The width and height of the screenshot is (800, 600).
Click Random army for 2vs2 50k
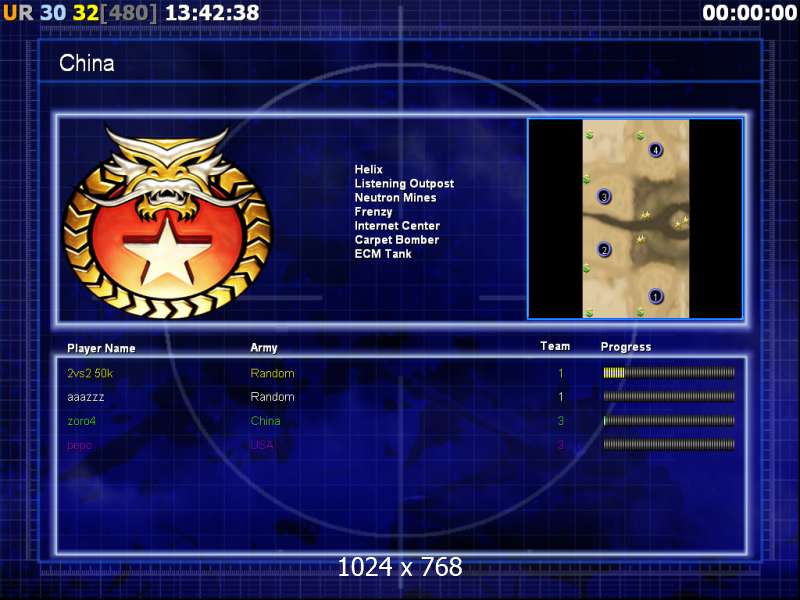272,373
